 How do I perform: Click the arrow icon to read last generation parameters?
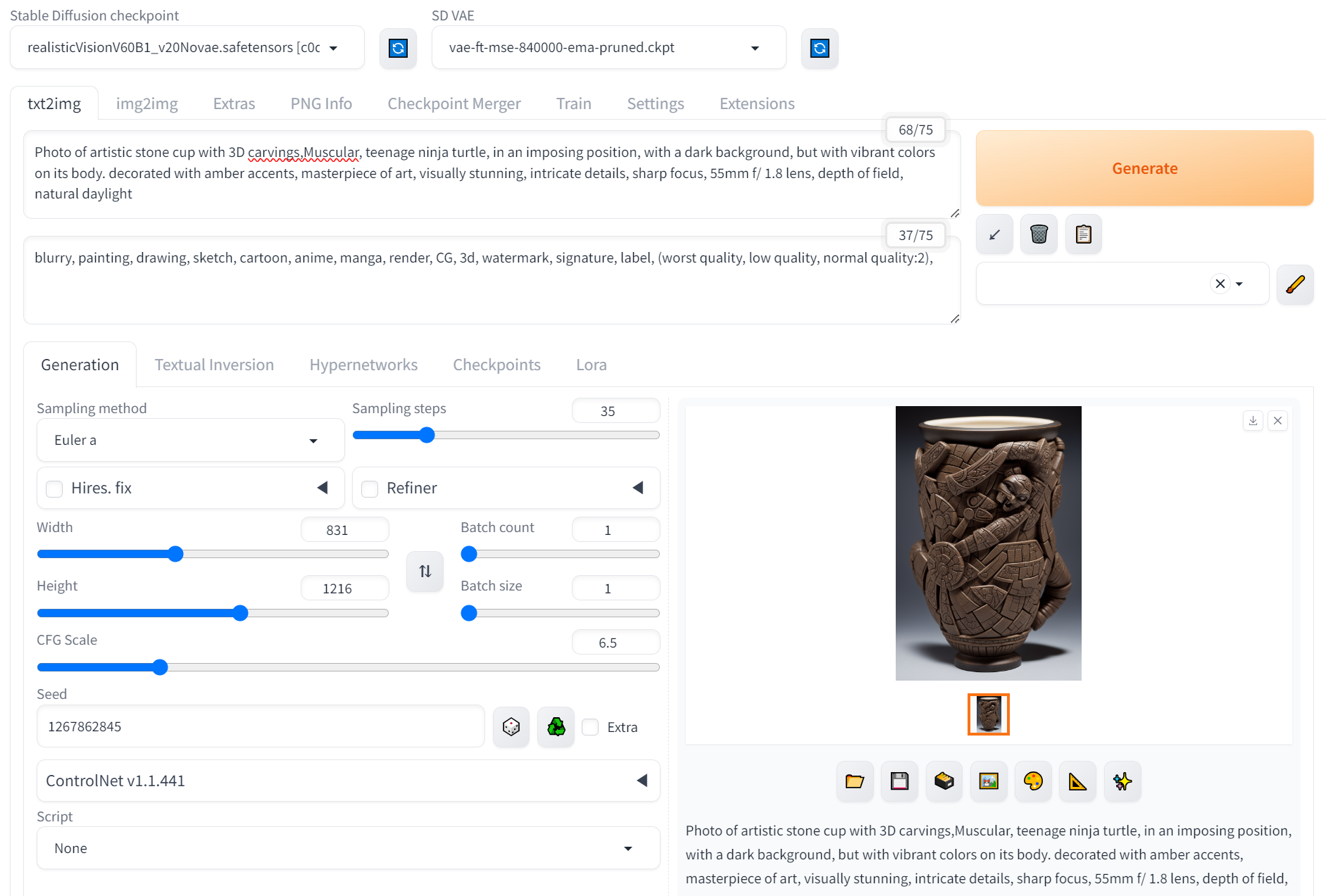pos(994,234)
